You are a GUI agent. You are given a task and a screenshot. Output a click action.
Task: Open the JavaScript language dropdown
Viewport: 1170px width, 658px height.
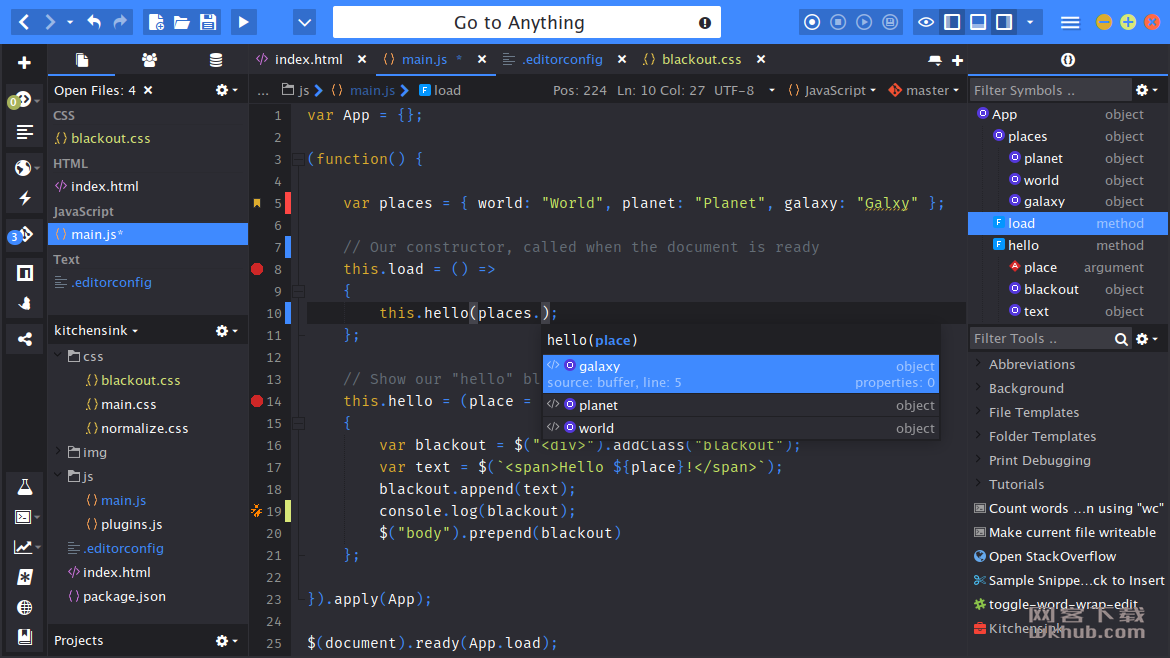click(x=832, y=90)
